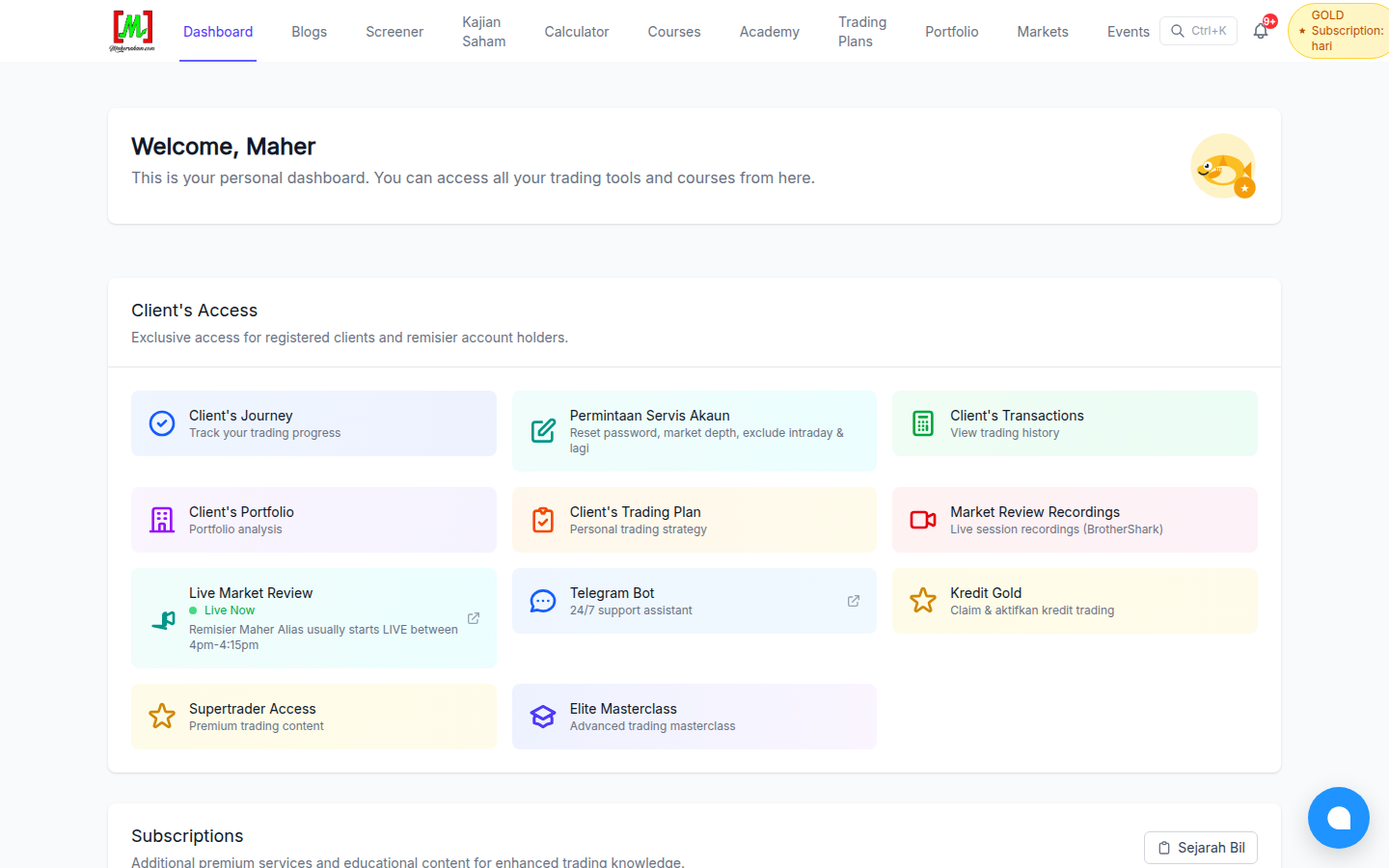Open Kajian Saham navigation item

tap(484, 32)
